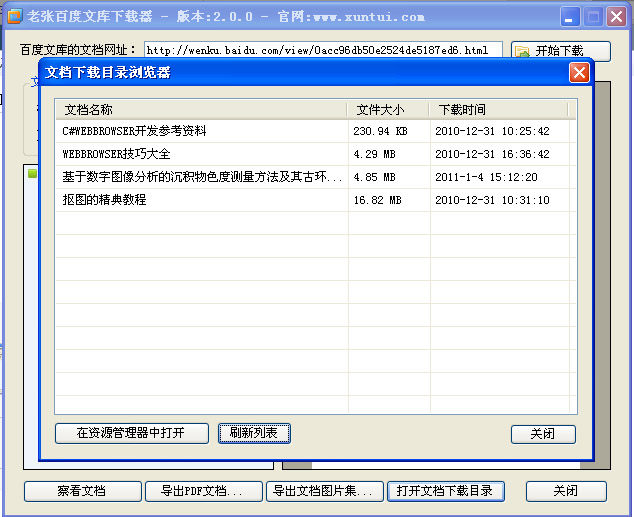The height and width of the screenshot is (517, 634).
Task: Click the 开始下载 start download button
Action: pyautogui.click(x=560, y=51)
